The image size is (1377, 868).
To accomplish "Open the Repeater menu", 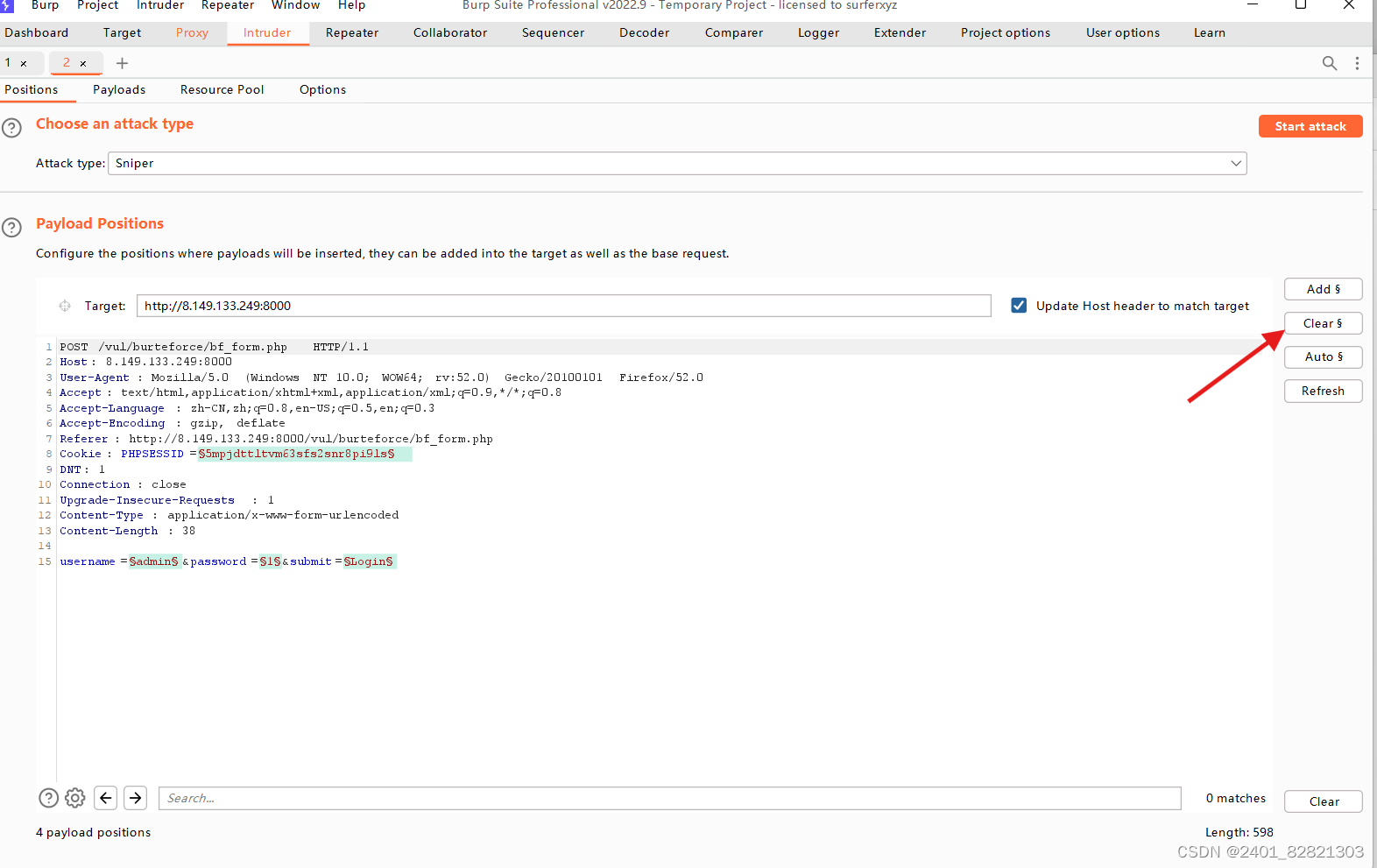I will tap(228, 5).
